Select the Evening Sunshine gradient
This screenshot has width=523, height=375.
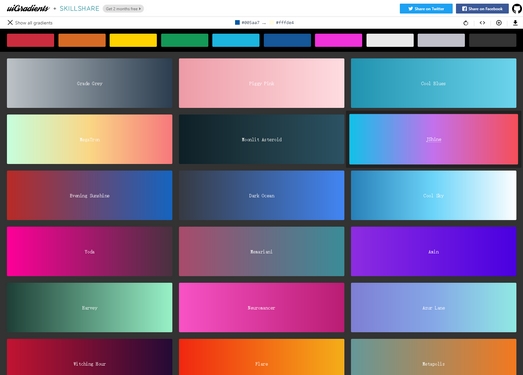[x=90, y=195]
